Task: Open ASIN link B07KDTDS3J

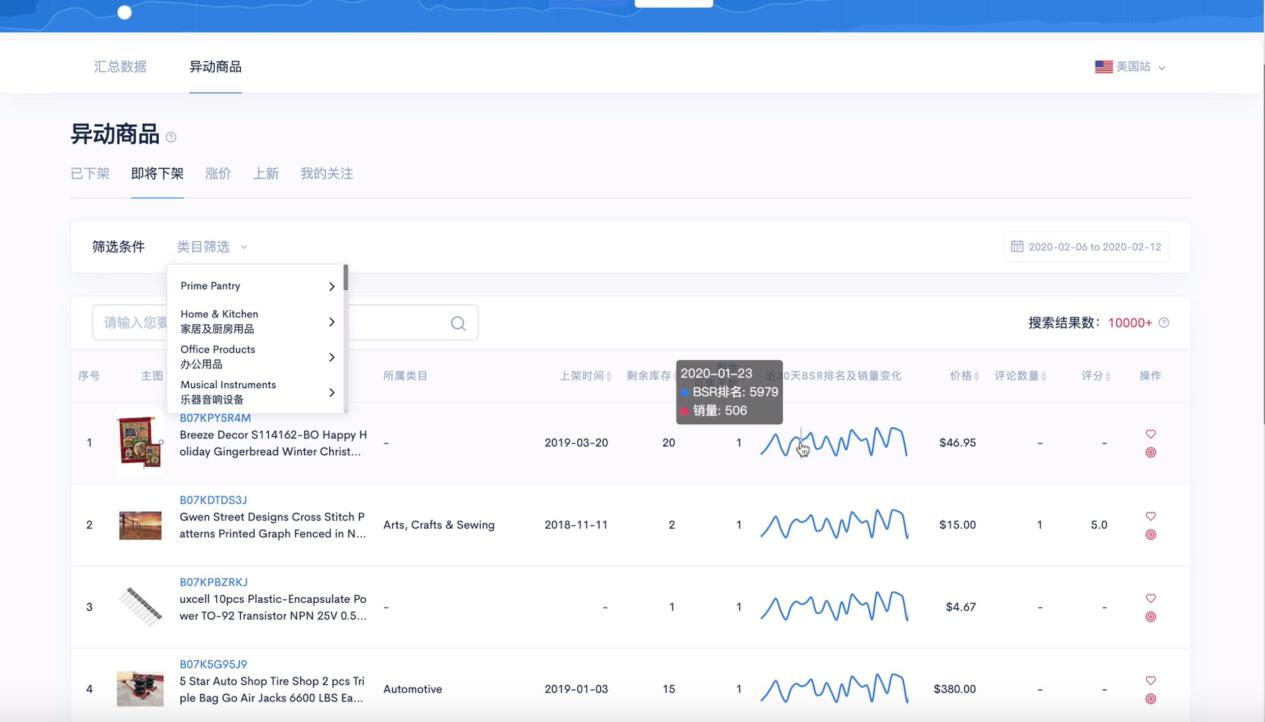Action: (x=213, y=500)
